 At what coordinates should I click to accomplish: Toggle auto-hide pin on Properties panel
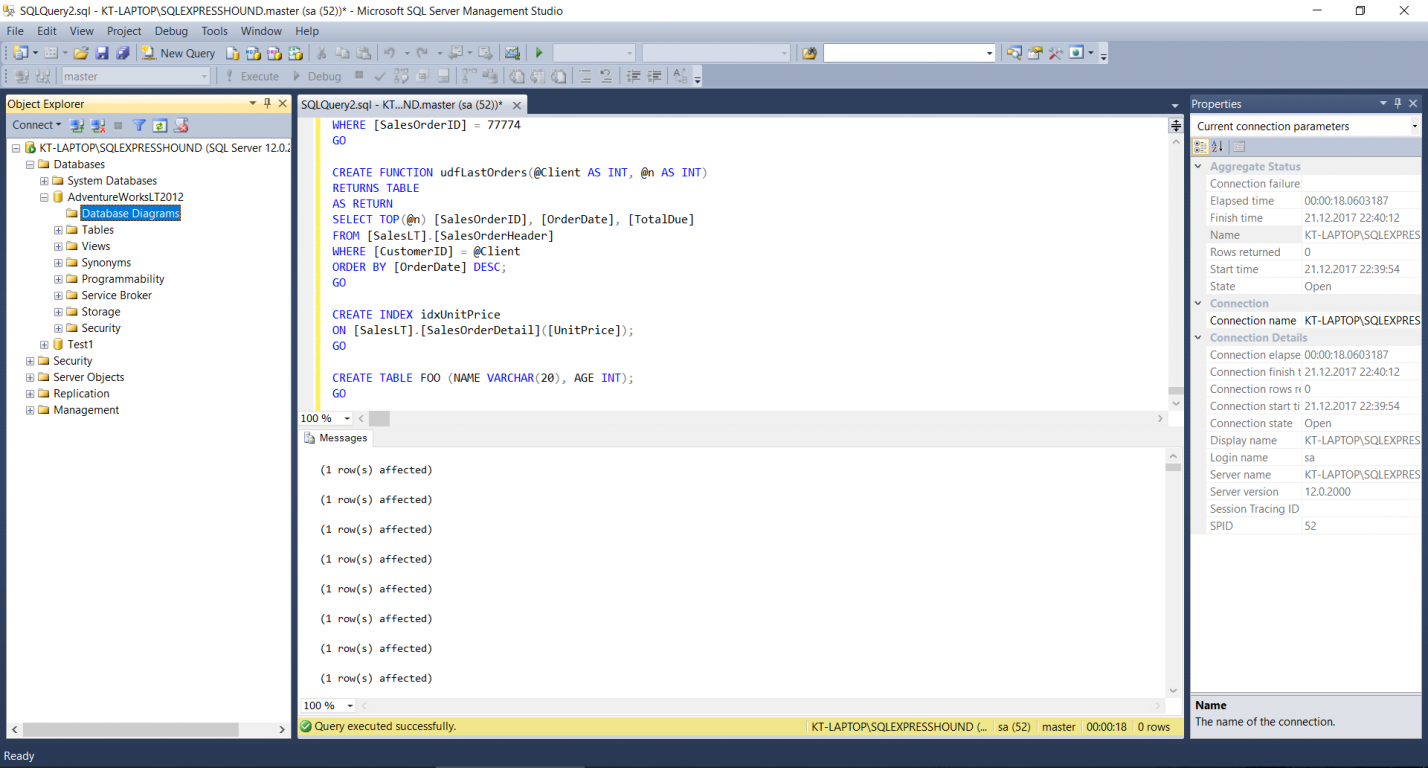(1397, 103)
